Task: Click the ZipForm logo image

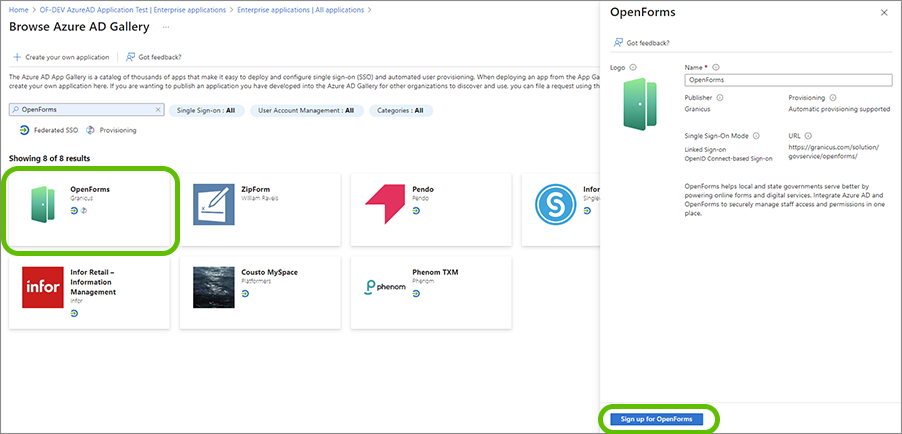Action: pyautogui.click(x=214, y=204)
